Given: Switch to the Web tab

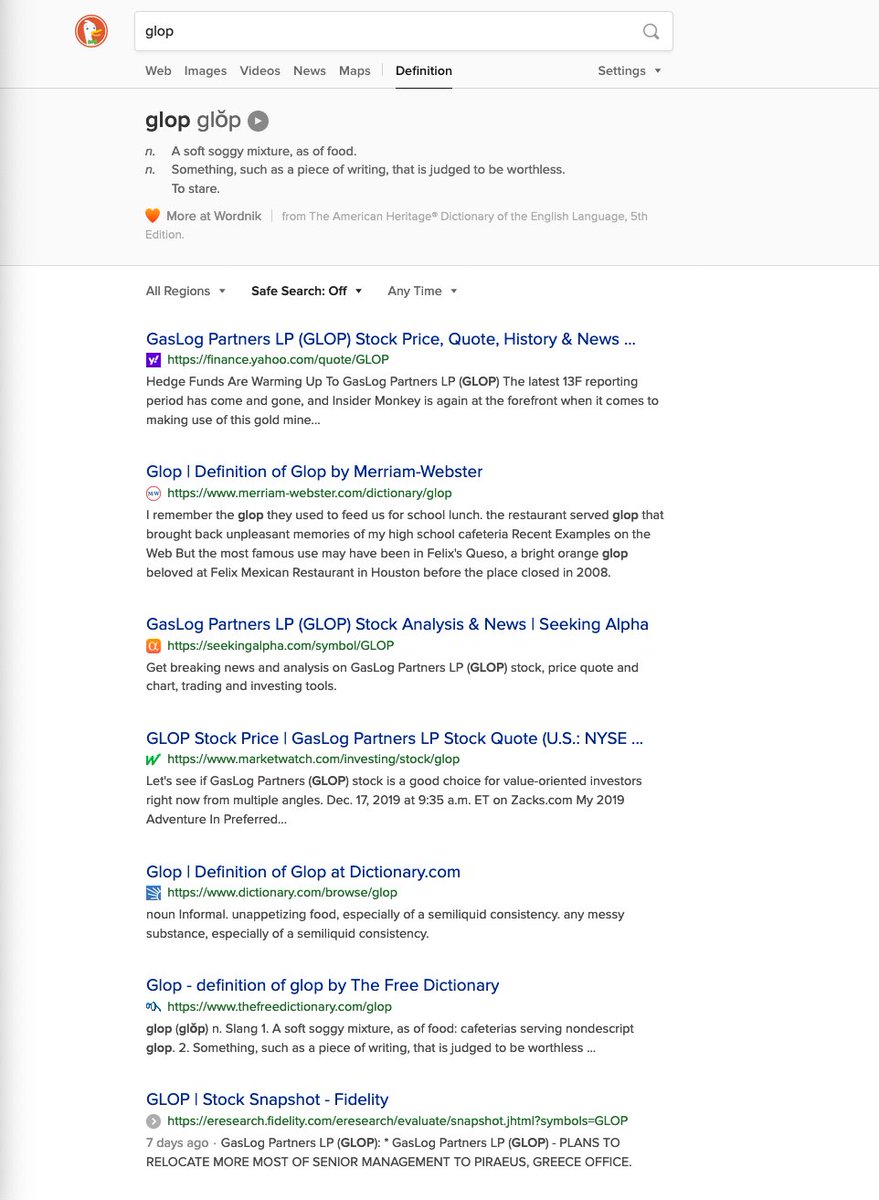Looking at the screenshot, I should (x=158, y=71).
